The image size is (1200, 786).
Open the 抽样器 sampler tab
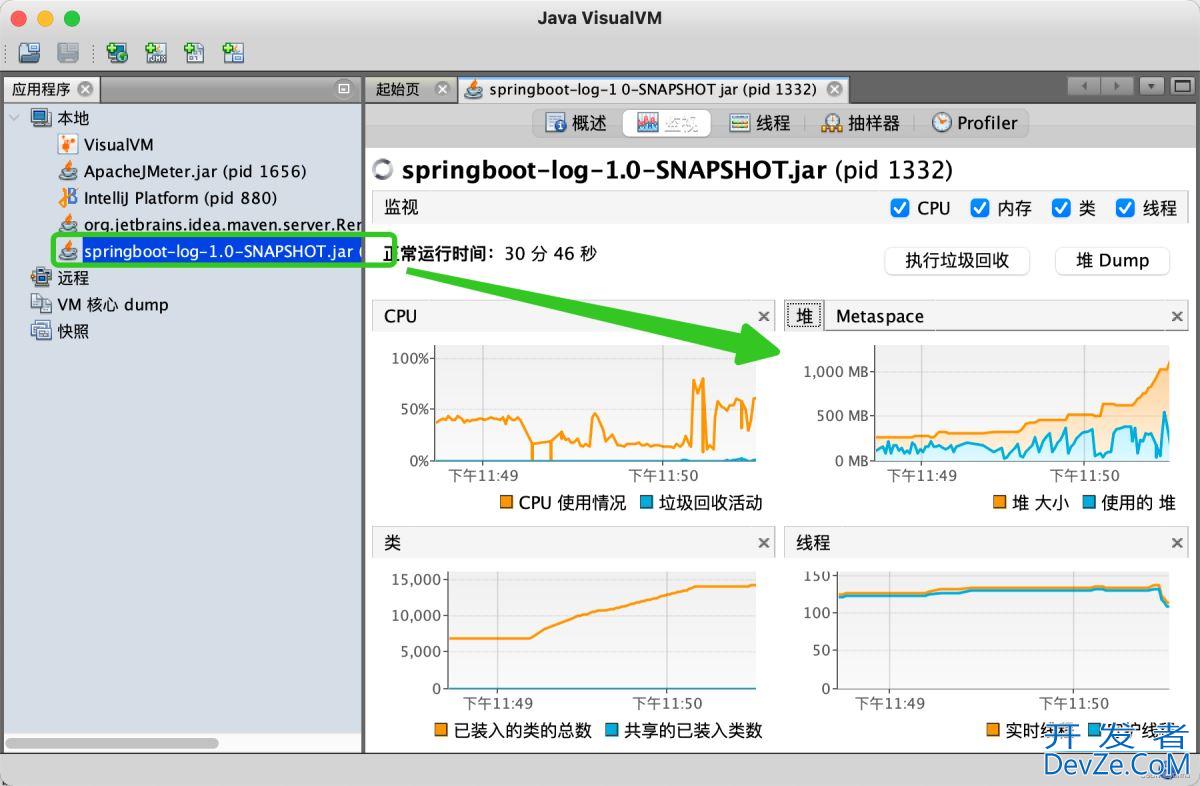coord(860,123)
